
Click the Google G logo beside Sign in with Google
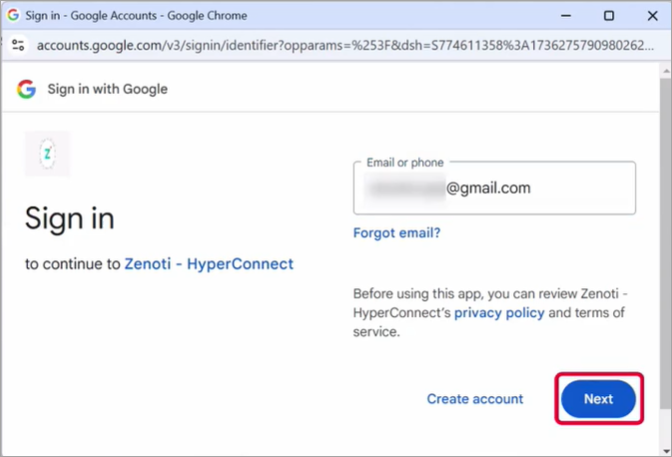tap(27, 89)
